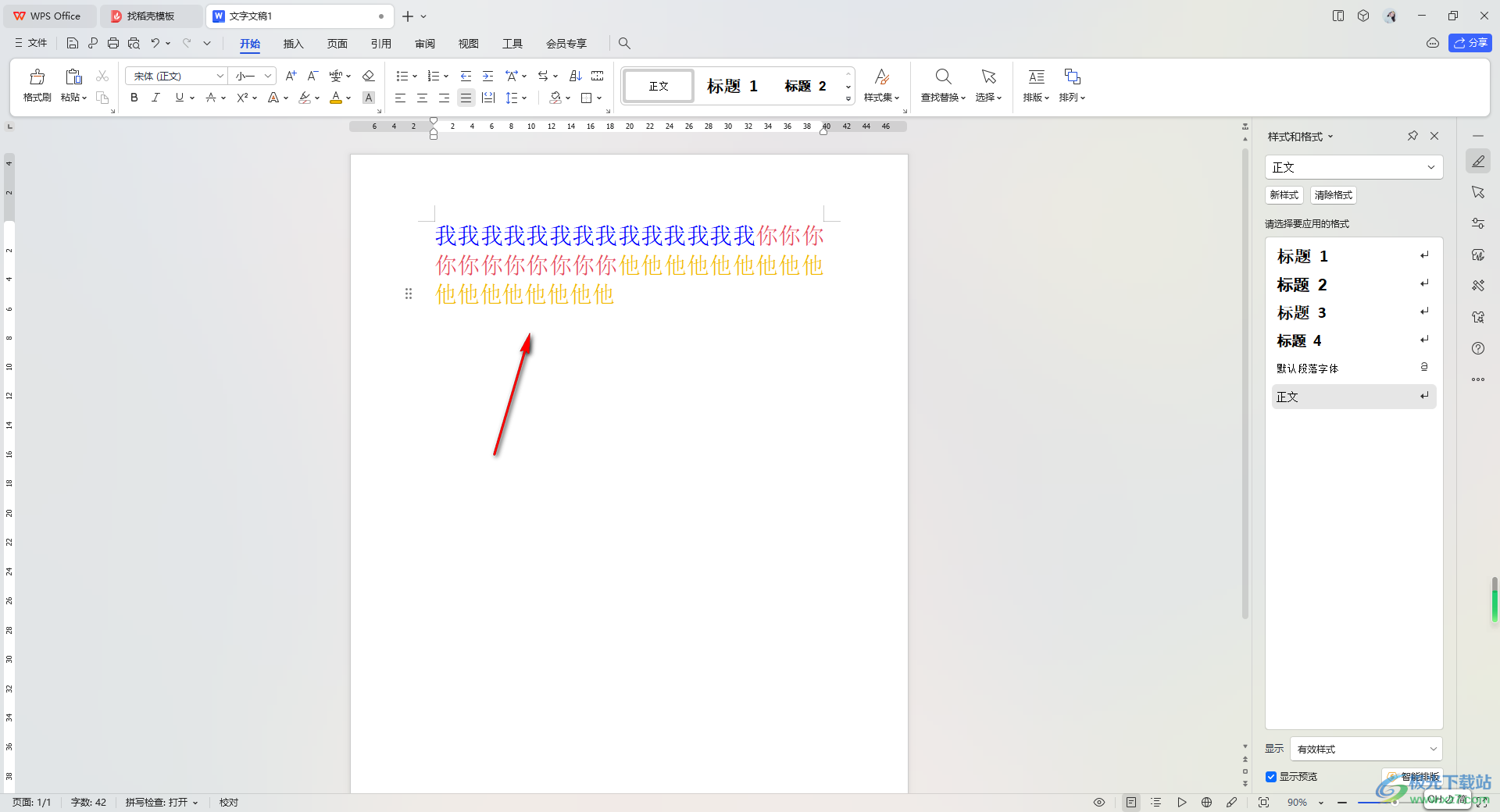The width and height of the screenshot is (1500, 812).
Task: Click the Increase Indent icon
Action: [487, 76]
